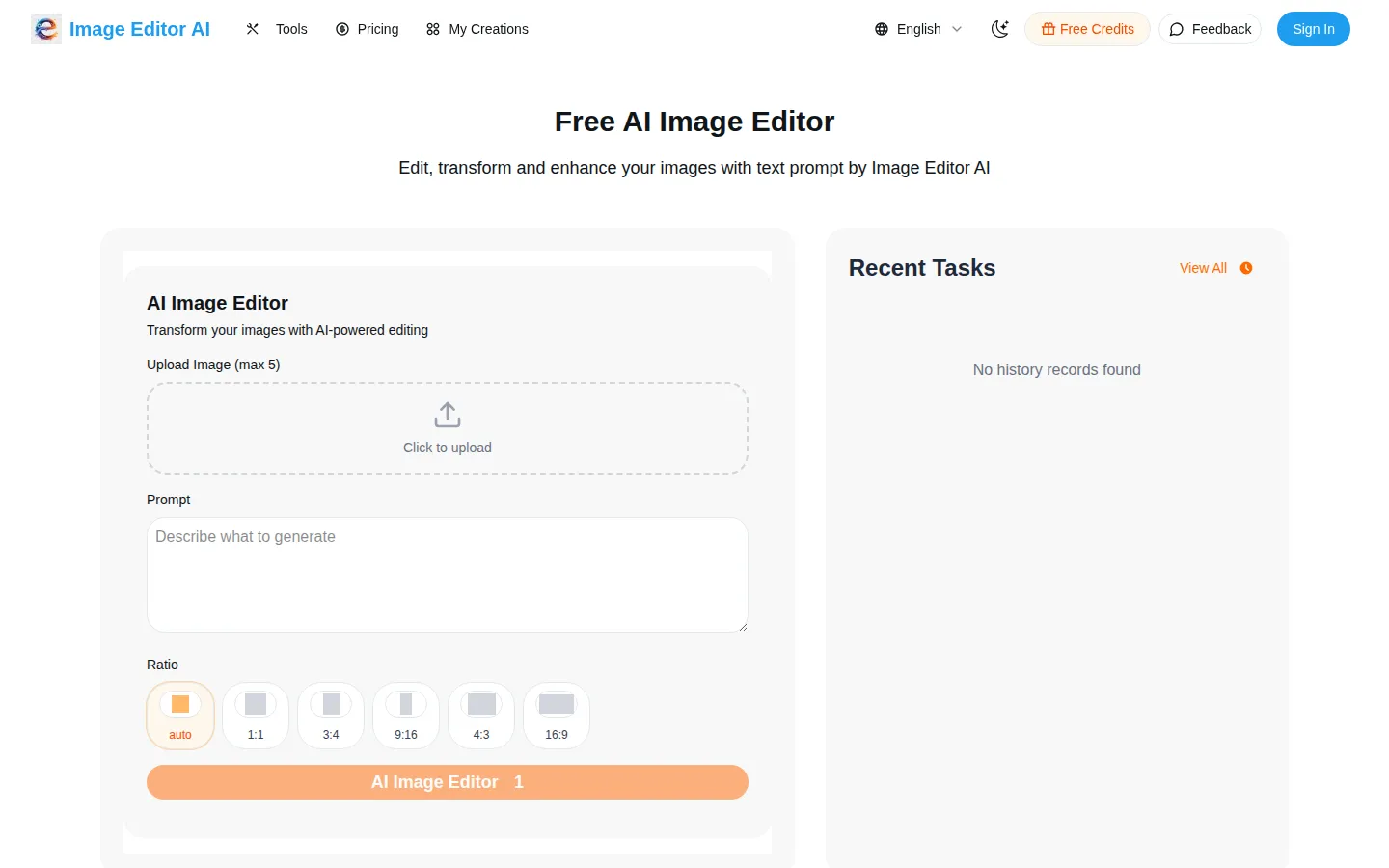Select the 4:3 ratio option
The image size is (1389, 868).
pos(481,716)
